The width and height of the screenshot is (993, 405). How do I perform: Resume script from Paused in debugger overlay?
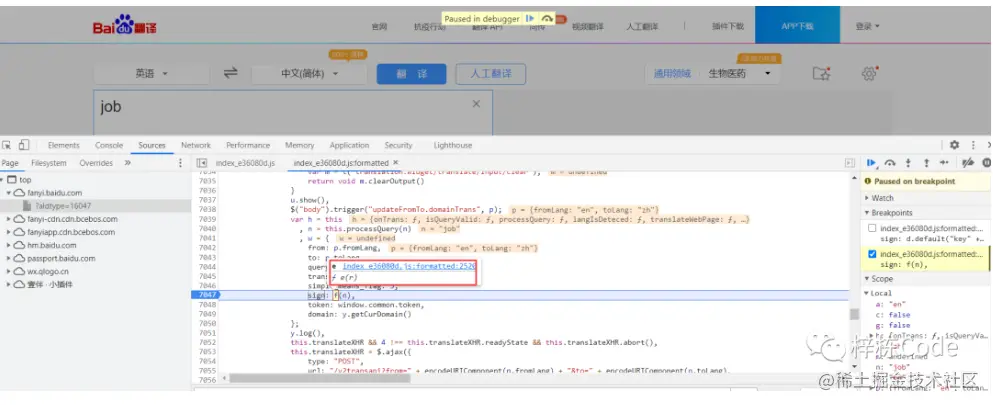pos(530,19)
